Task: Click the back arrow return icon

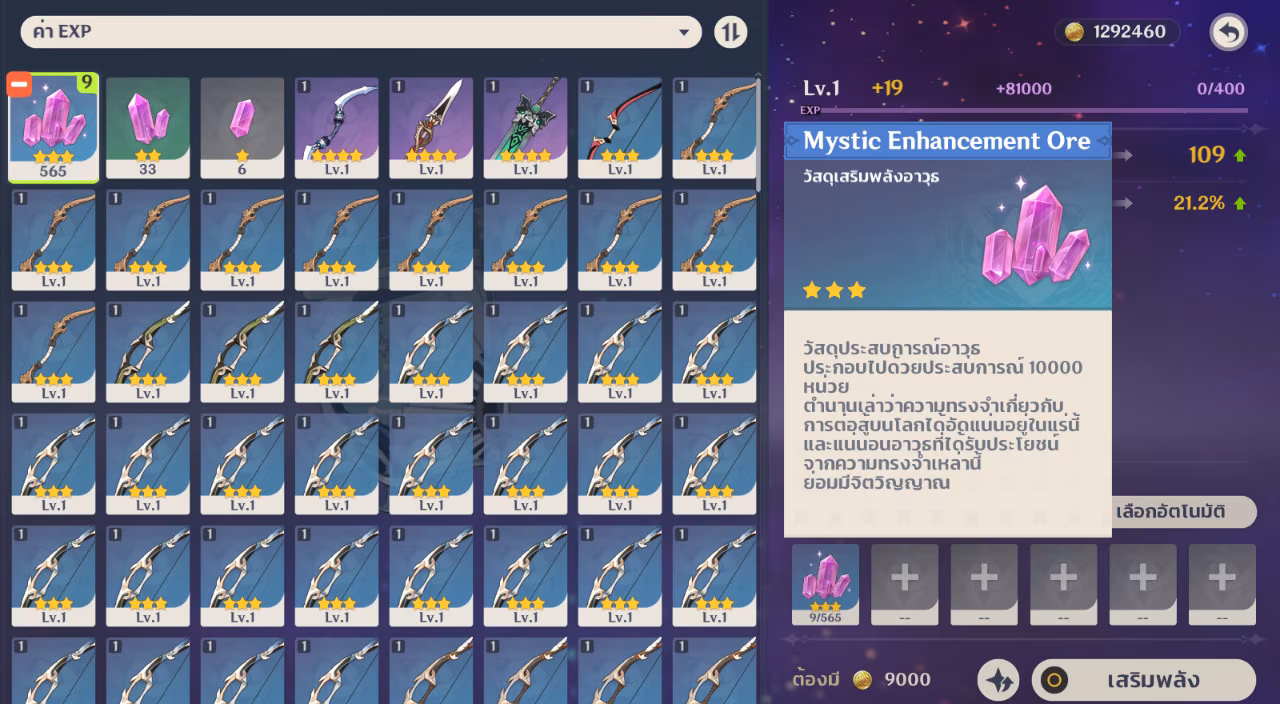Action: (x=1228, y=32)
